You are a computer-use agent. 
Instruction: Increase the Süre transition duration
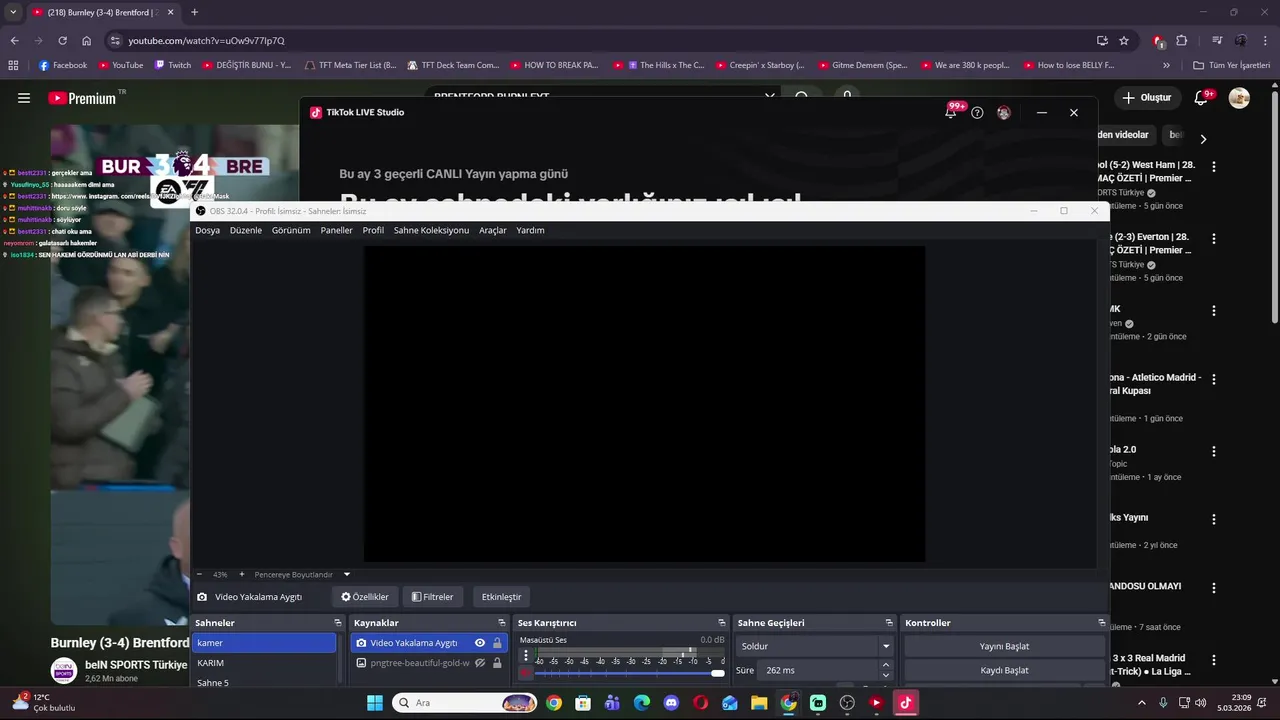[885, 665]
